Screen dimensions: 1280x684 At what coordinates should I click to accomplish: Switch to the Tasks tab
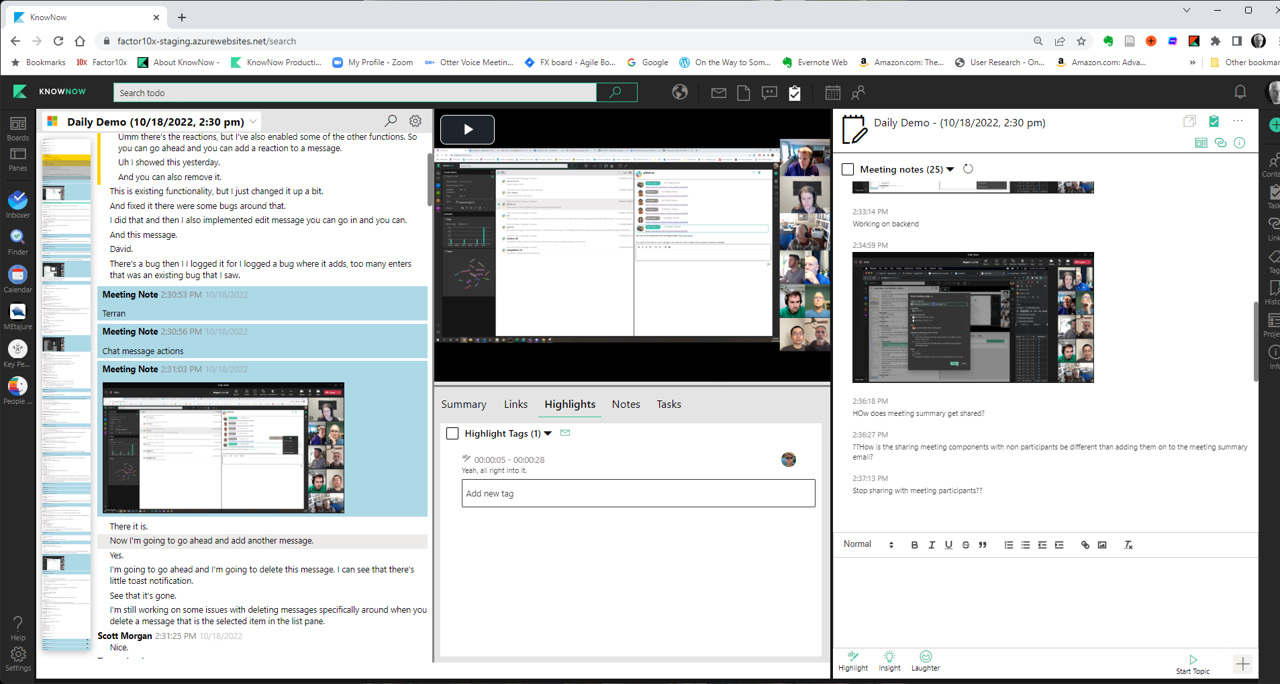pyautogui.click(x=669, y=404)
